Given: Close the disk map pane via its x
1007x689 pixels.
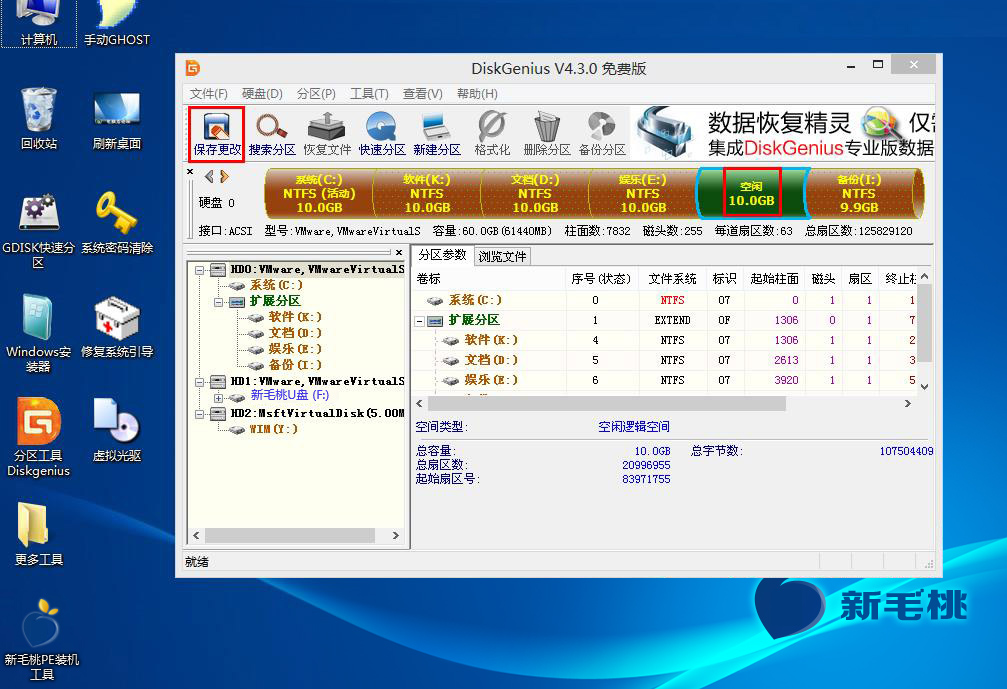Looking at the screenshot, I should [x=190, y=171].
